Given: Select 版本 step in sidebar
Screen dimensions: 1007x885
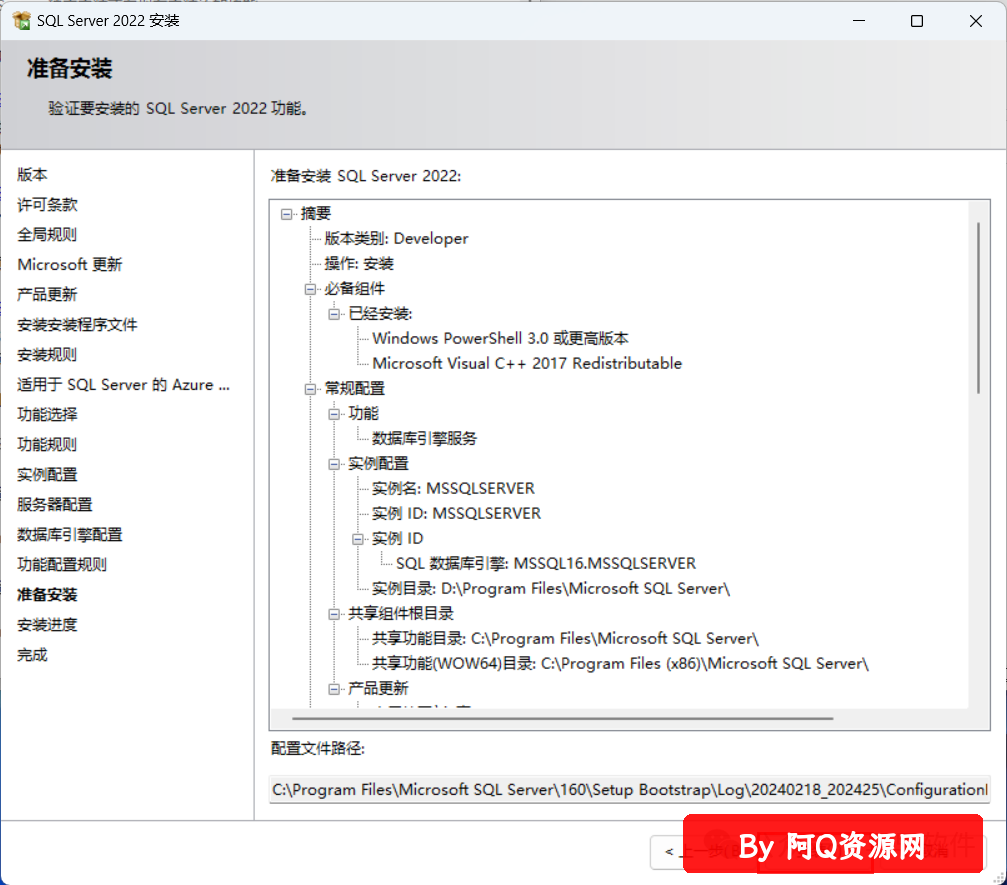Looking at the screenshot, I should pyautogui.click(x=32, y=175).
